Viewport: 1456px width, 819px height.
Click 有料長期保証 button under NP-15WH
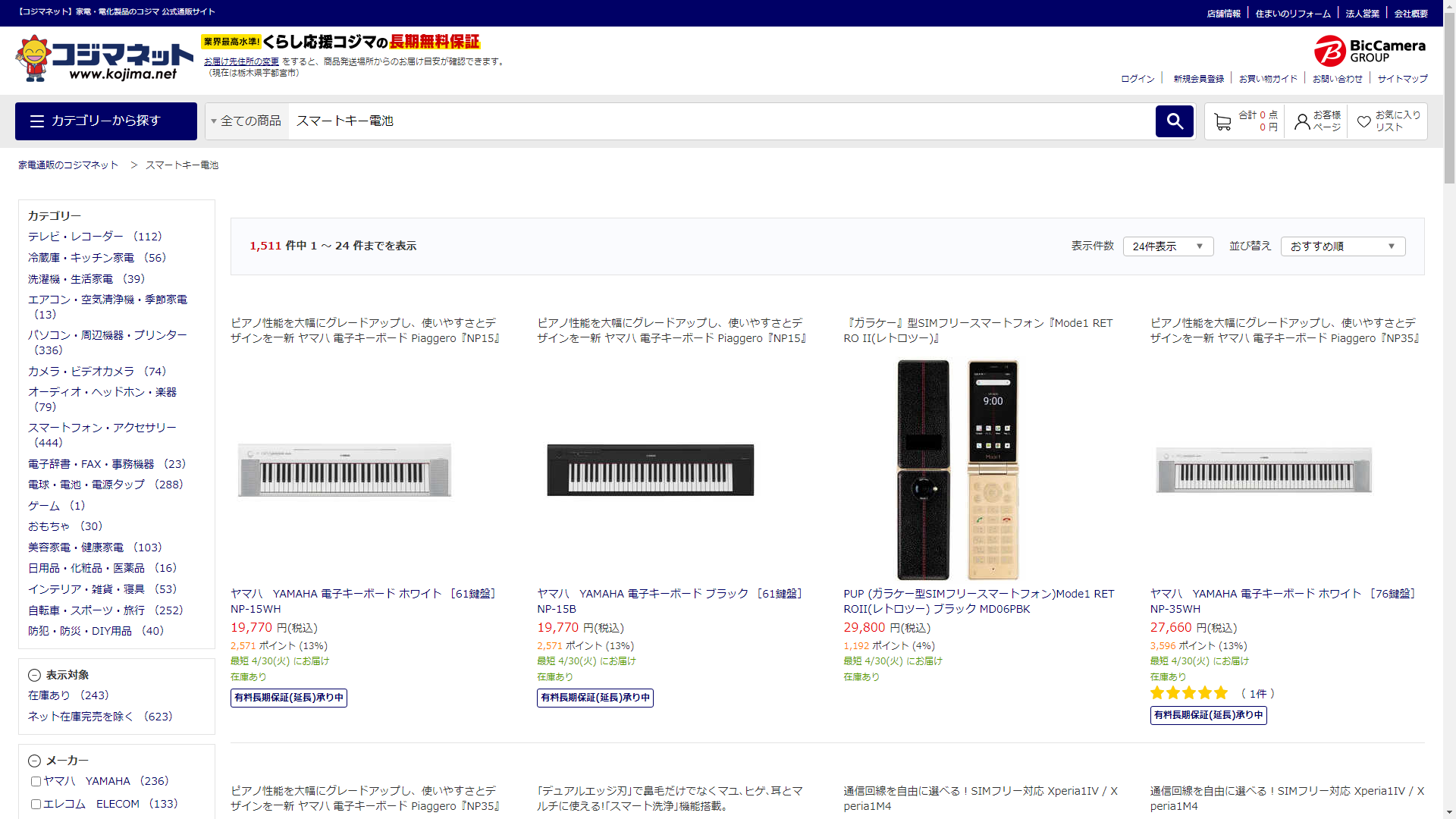pos(288,698)
